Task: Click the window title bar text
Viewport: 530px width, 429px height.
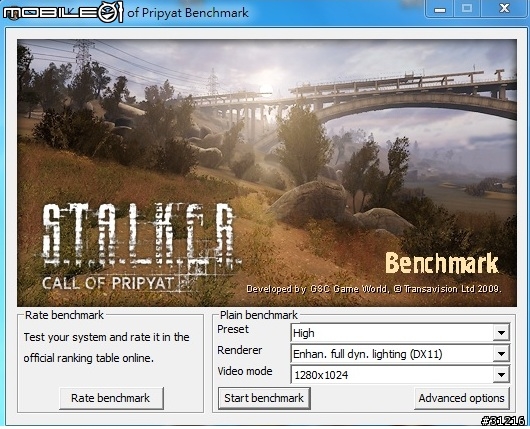Action: click(188, 13)
